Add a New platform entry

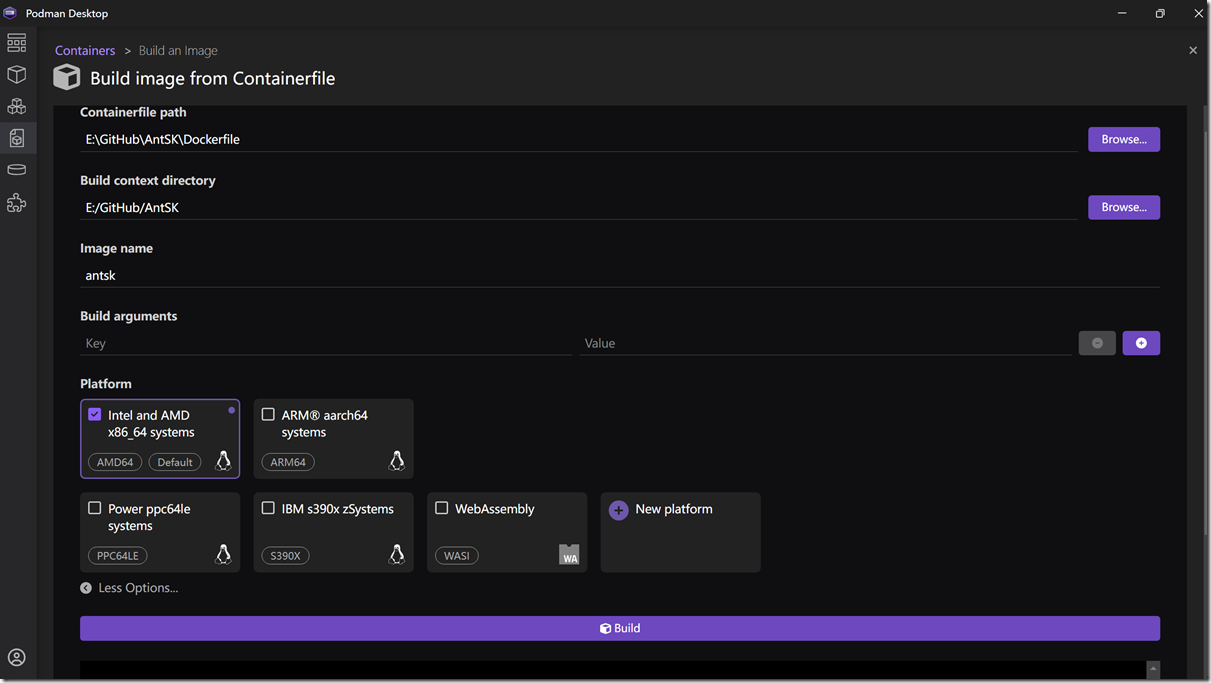[x=662, y=510]
